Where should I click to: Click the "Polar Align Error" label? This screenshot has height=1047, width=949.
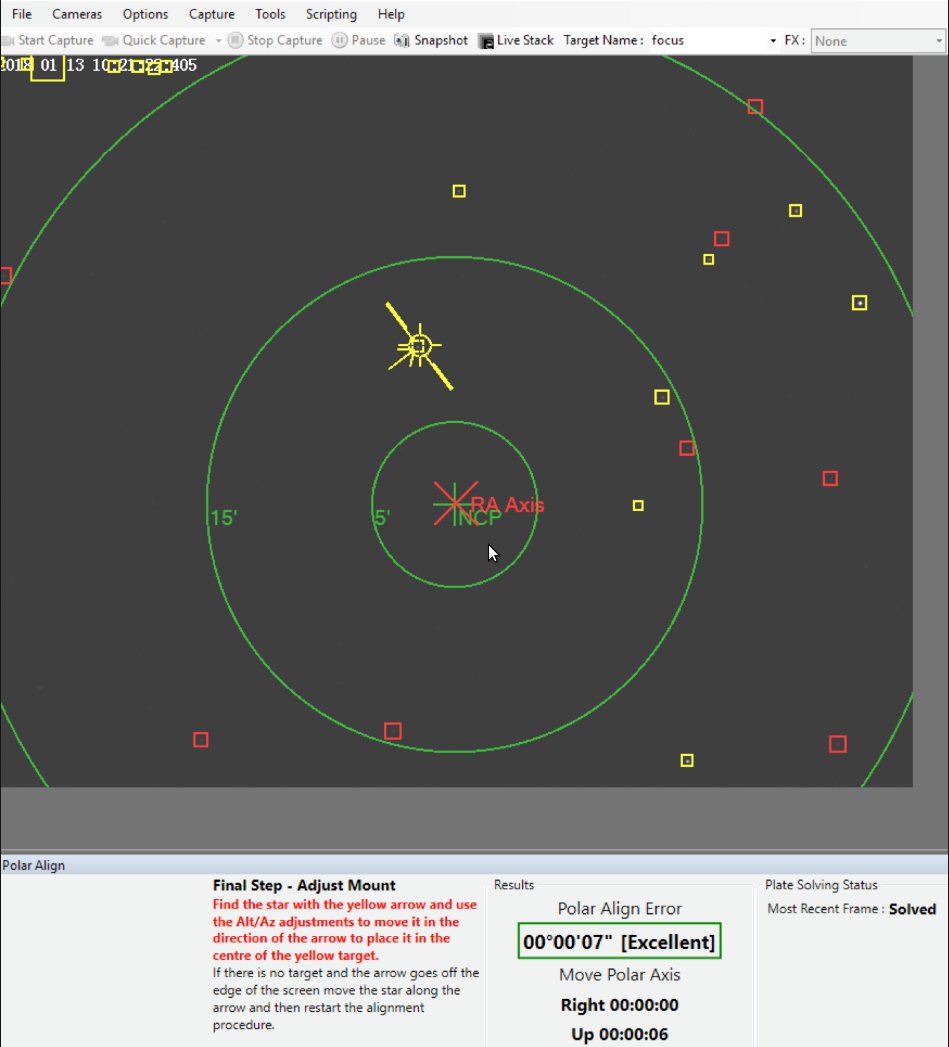click(620, 909)
